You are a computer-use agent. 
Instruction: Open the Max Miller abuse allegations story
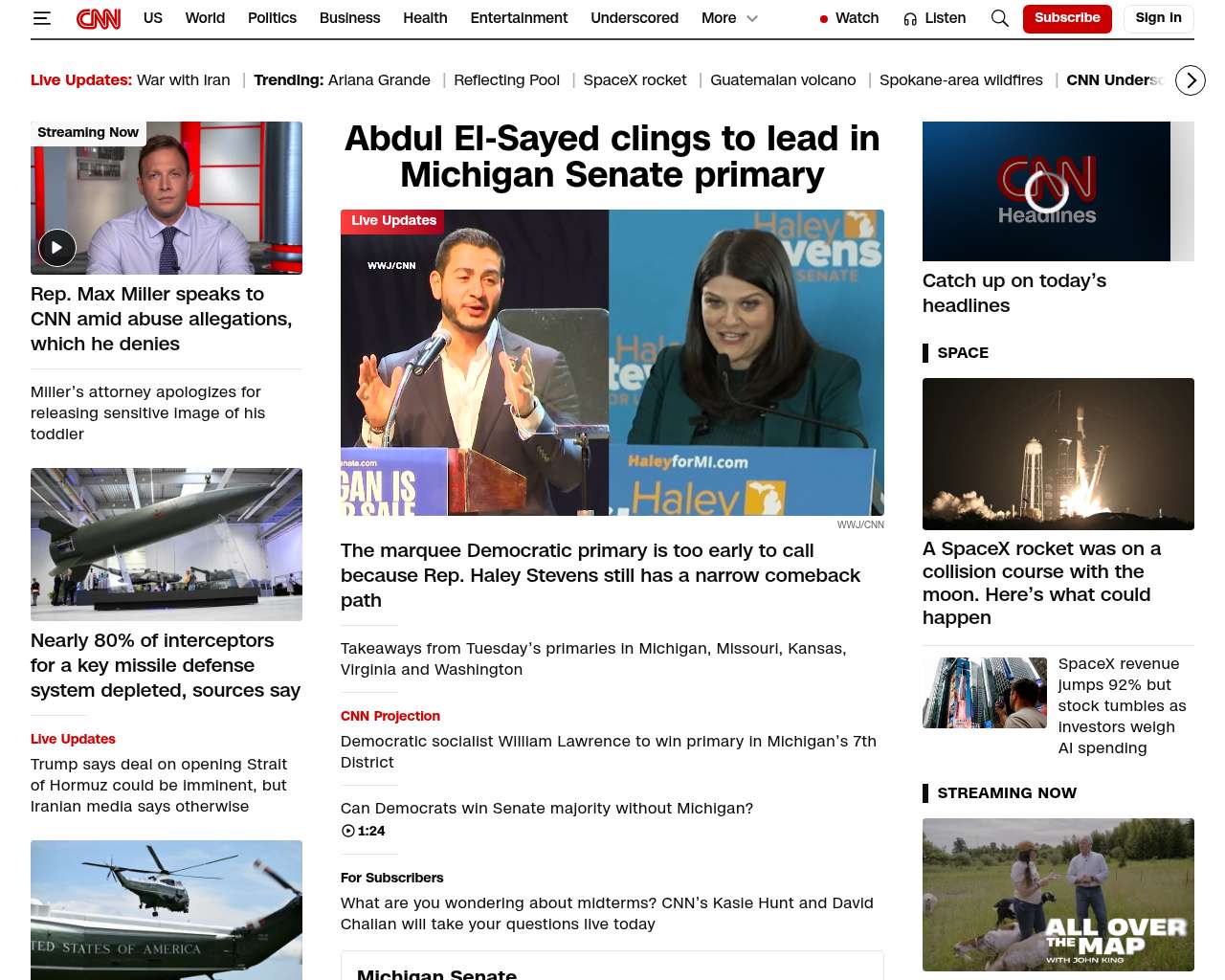pyautogui.click(x=162, y=319)
